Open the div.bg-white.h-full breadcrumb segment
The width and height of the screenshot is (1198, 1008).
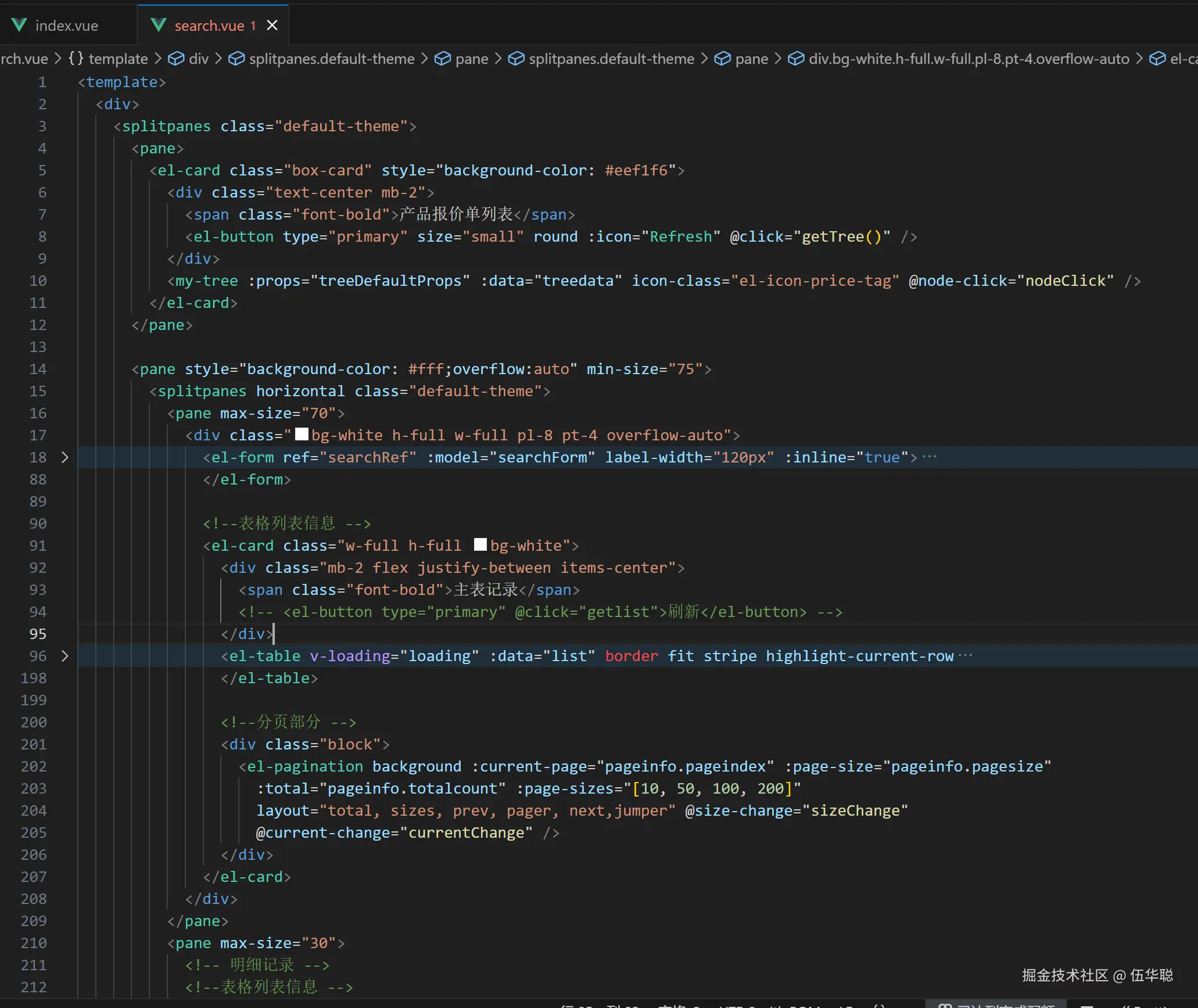click(x=969, y=59)
